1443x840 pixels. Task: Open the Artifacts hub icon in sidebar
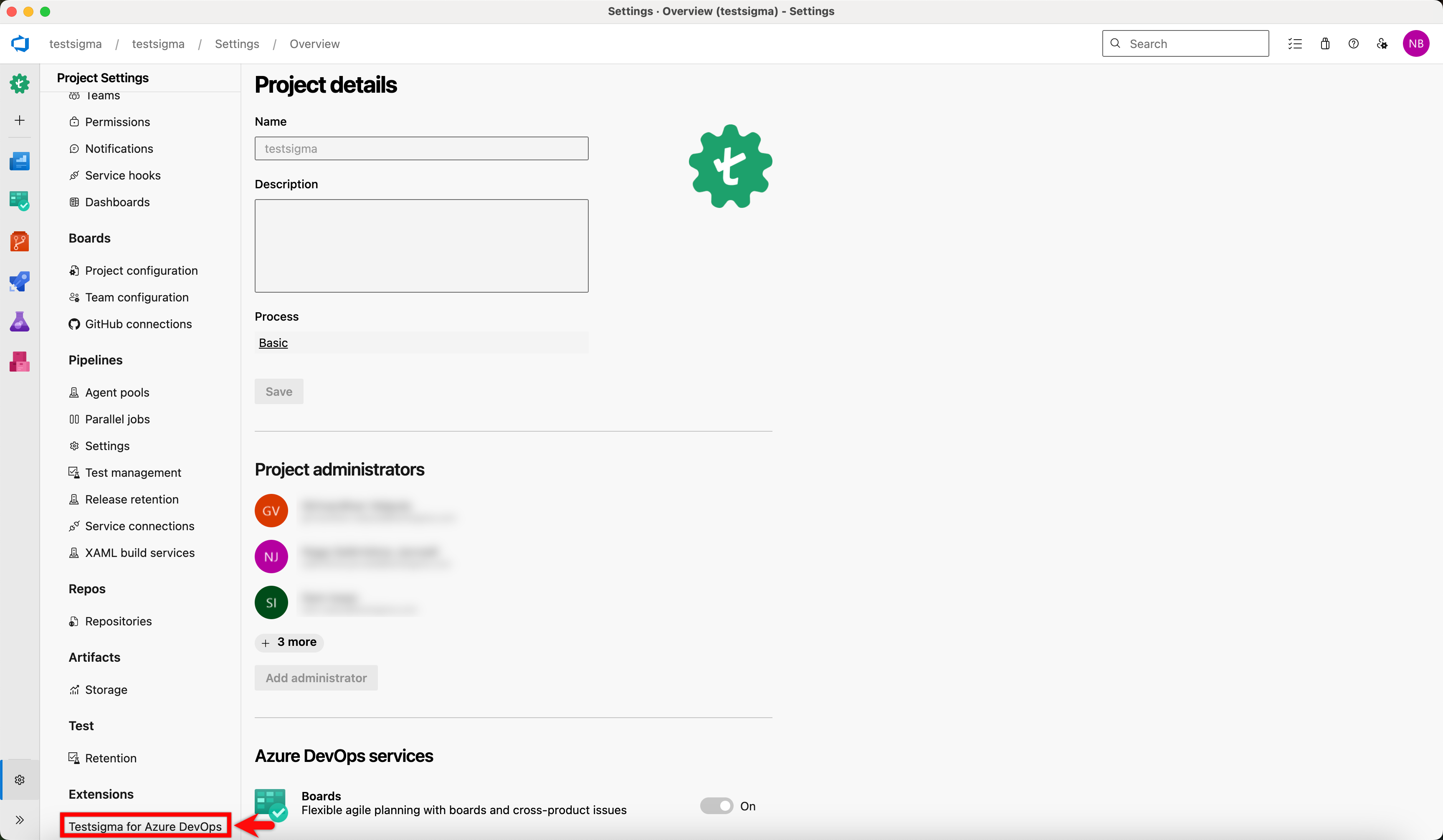tap(20, 361)
